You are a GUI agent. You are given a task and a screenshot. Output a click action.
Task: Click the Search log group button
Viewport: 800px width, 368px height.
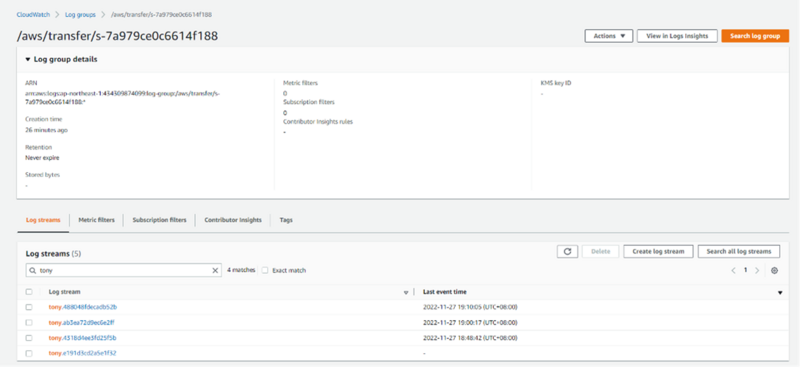click(x=755, y=36)
